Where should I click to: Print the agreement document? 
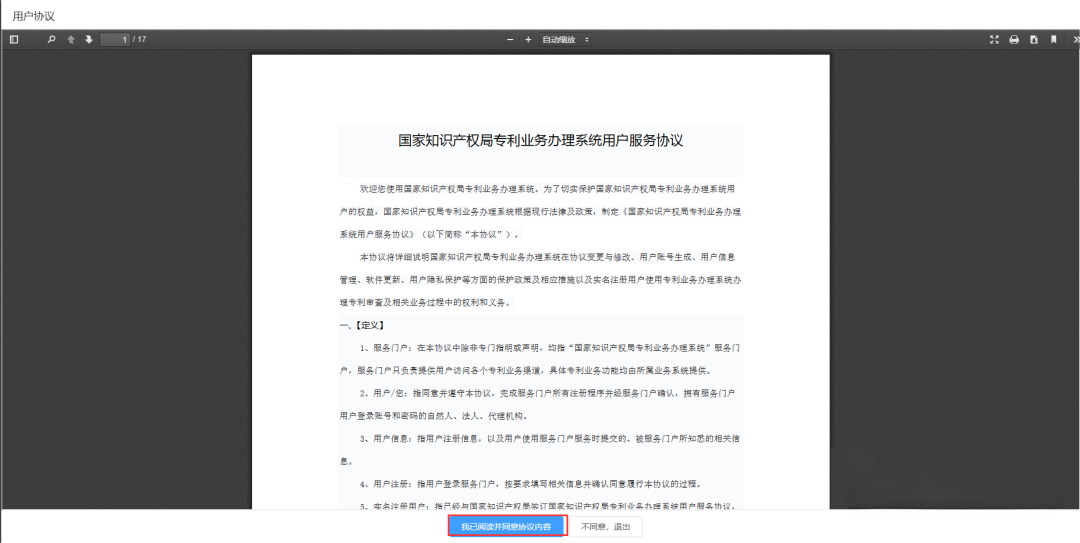[1014, 39]
